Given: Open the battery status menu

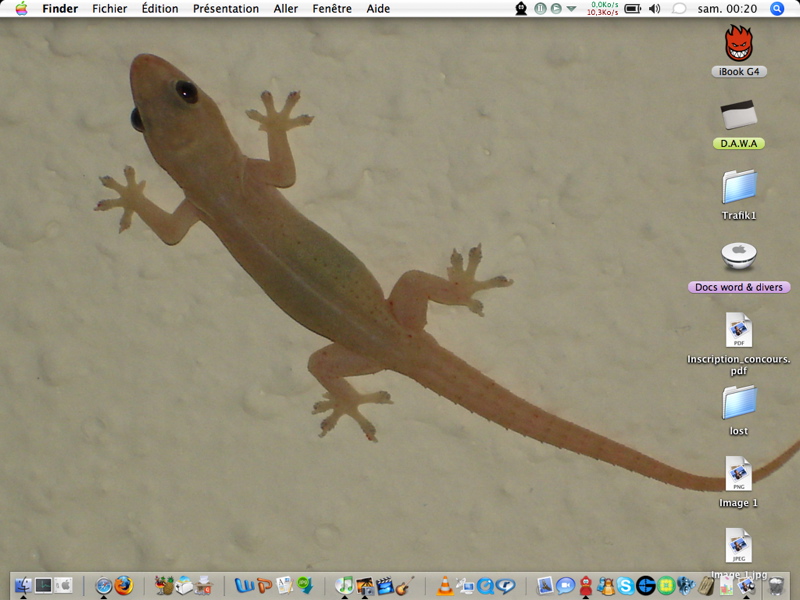Looking at the screenshot, I should tap(633, 9).
